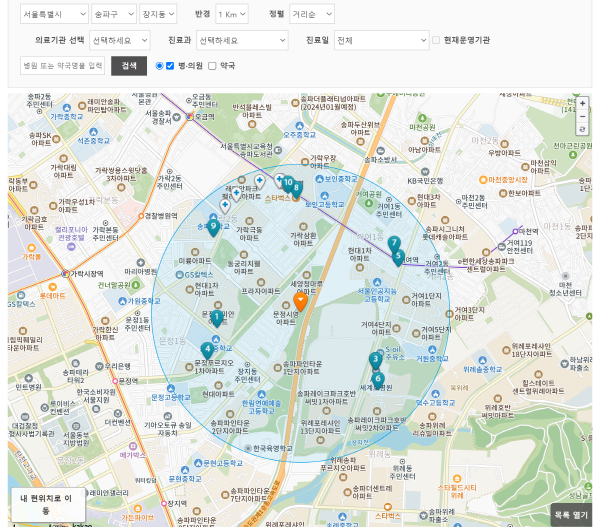The height and width of the screenshot is (527, 600).
Task: Click the GS칼텍스 gas station icon near 현대1차아파트
Action: 179,275
